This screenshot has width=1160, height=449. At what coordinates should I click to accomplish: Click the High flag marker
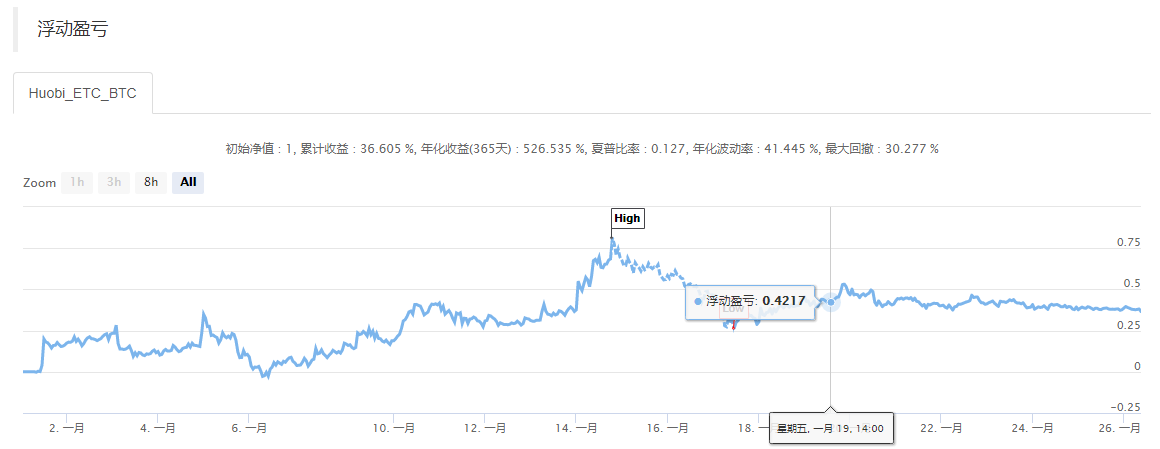click(627, 218)
